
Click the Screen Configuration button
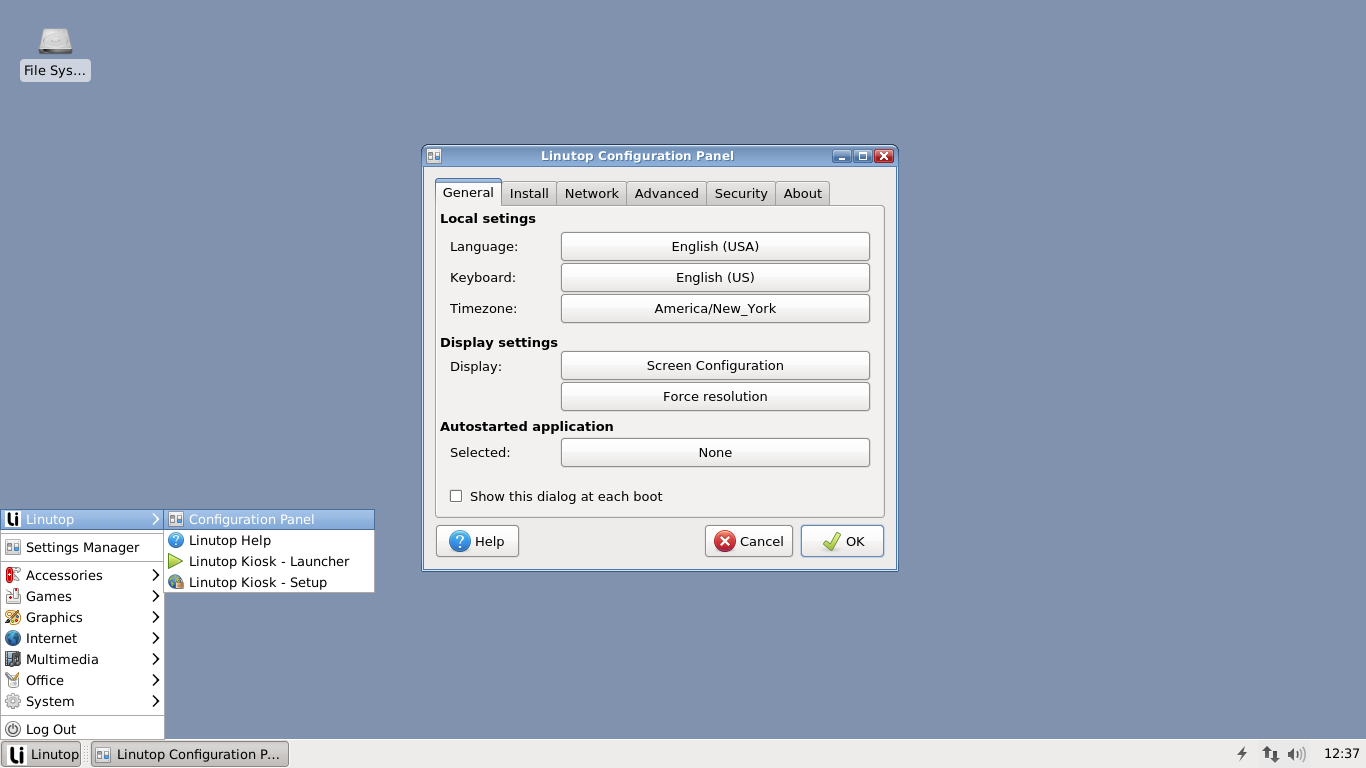click(715, 365)
